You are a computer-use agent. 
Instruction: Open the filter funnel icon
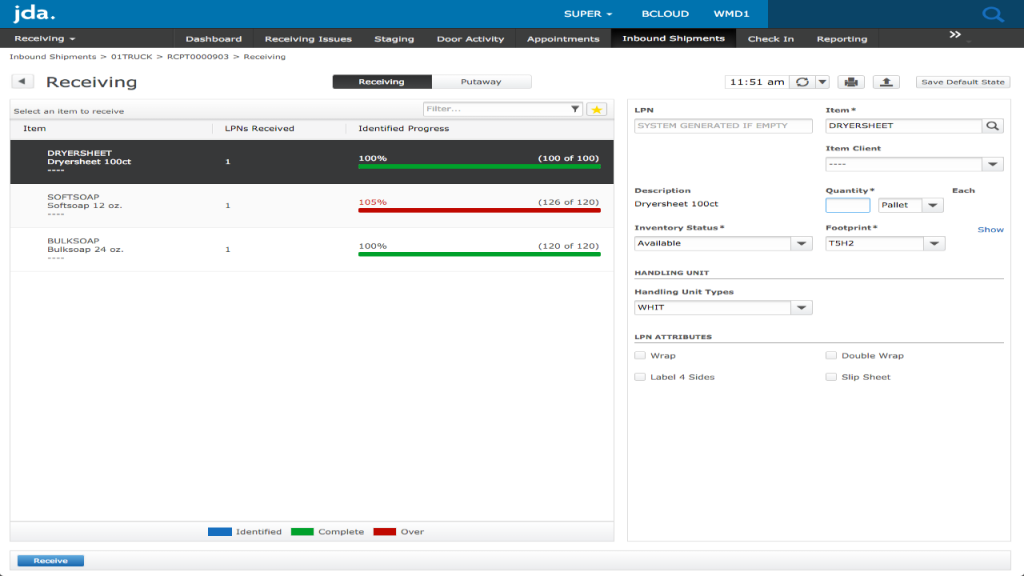click(573, 108)
